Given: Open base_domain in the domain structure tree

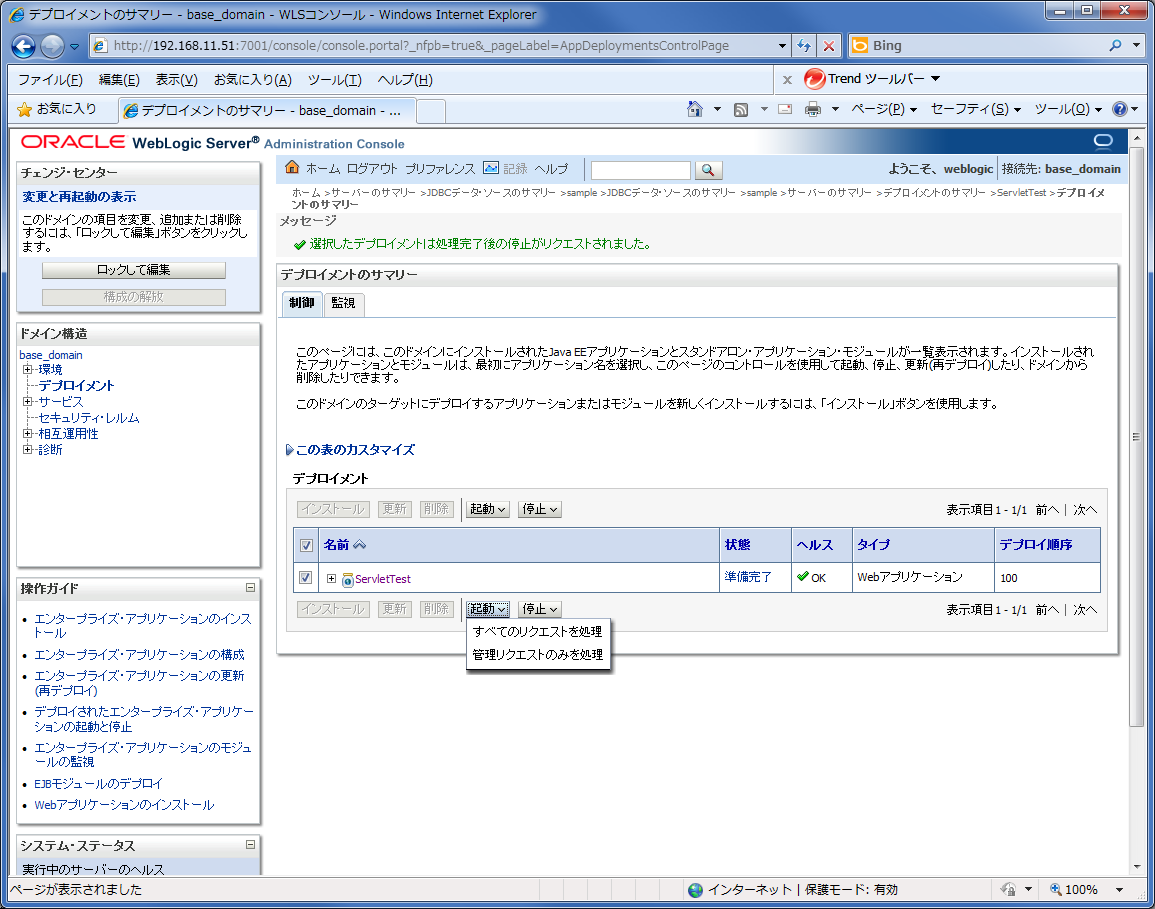Looking at the screenshot, I should click(51, 355).
